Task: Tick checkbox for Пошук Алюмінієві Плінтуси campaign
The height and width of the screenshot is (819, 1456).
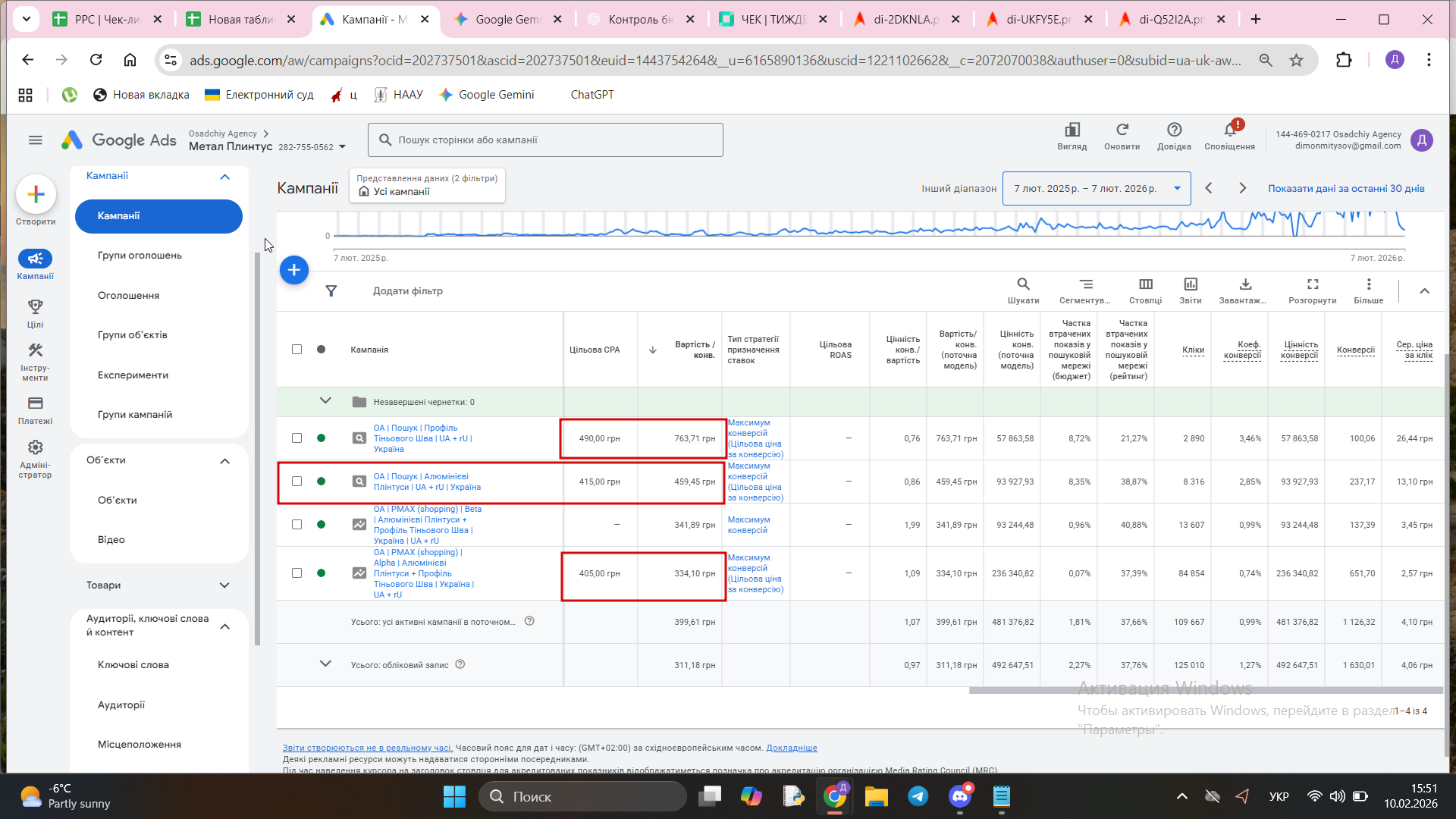Action: [x=297, y=482]
